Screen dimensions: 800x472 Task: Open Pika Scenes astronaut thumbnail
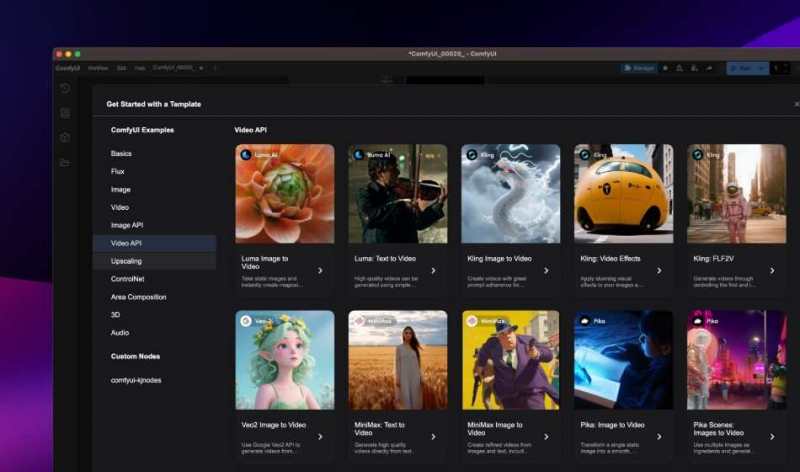pos(735,359)
